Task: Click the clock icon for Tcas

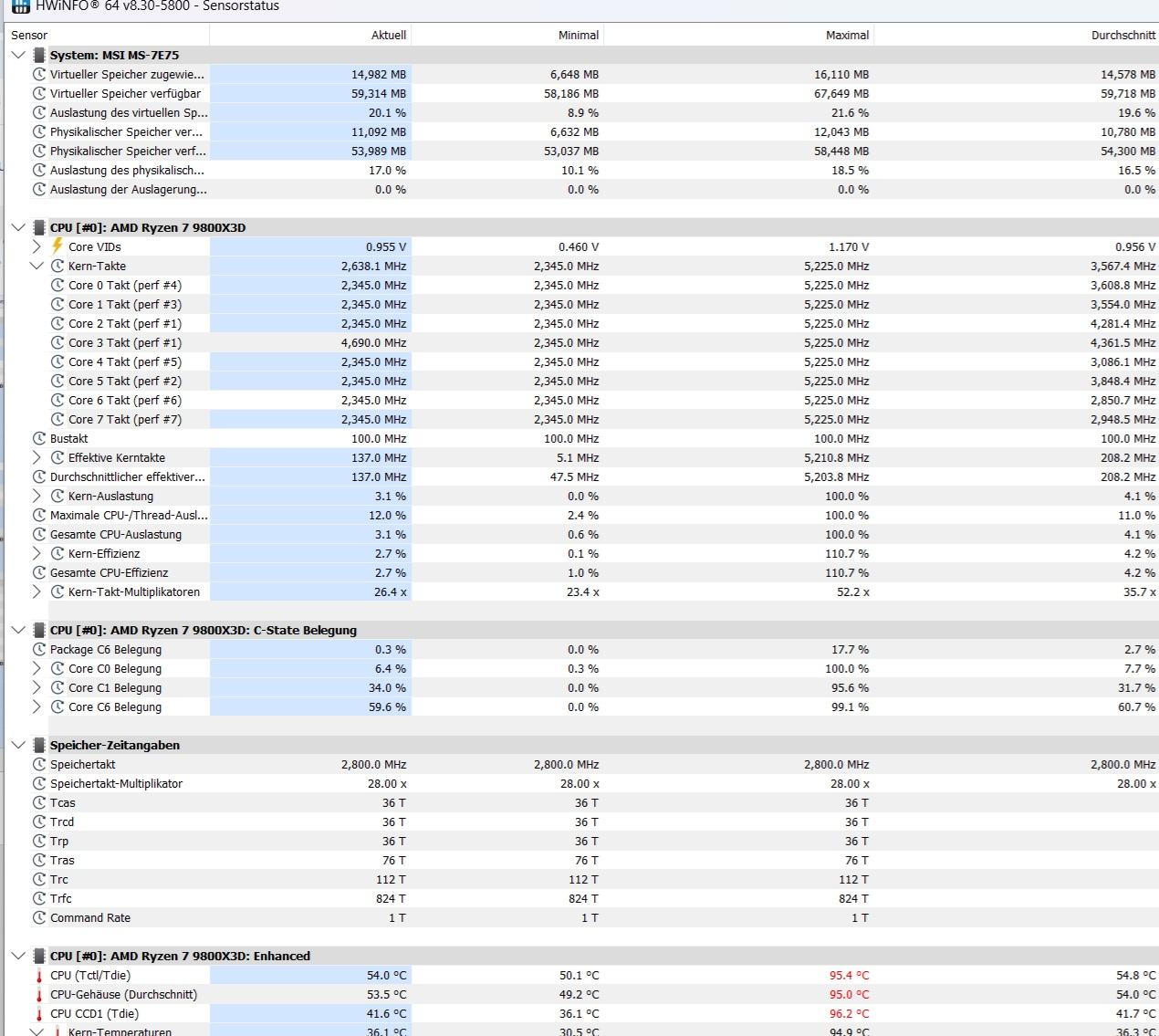Action: (x=39, y=802)
